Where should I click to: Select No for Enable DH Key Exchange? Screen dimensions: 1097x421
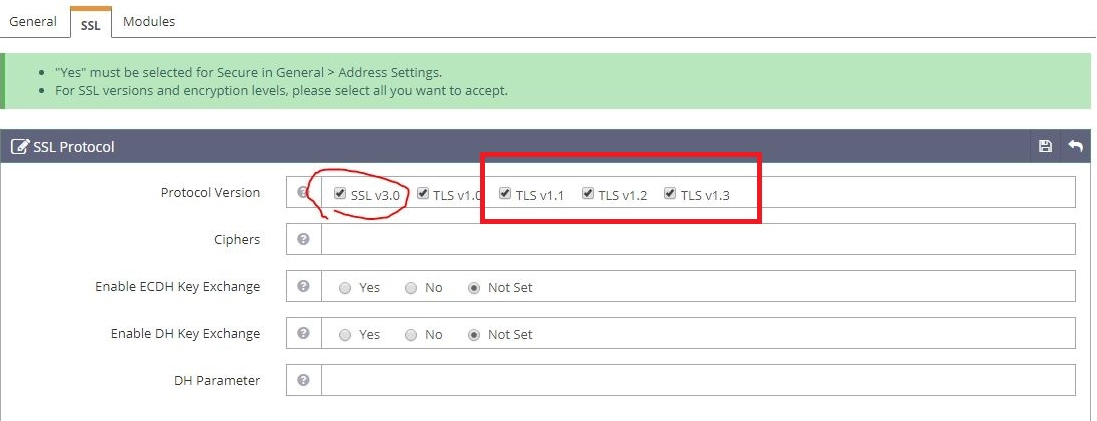(411, 335)
